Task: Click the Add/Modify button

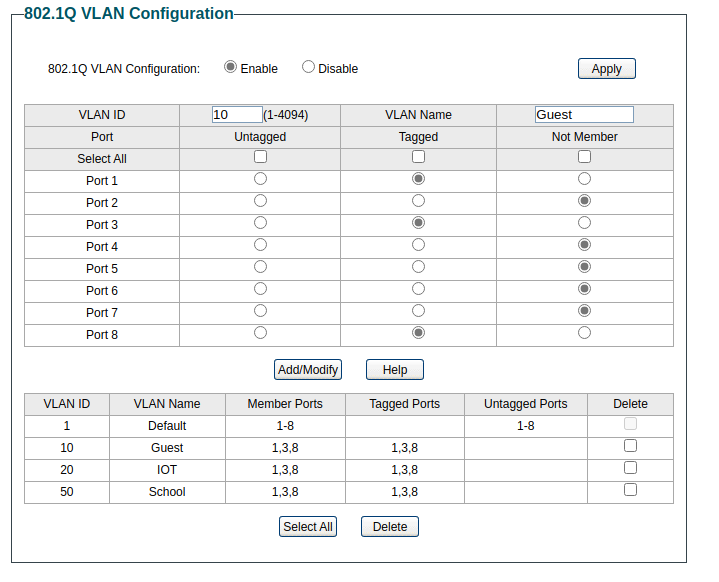Action: click(308, 370)
